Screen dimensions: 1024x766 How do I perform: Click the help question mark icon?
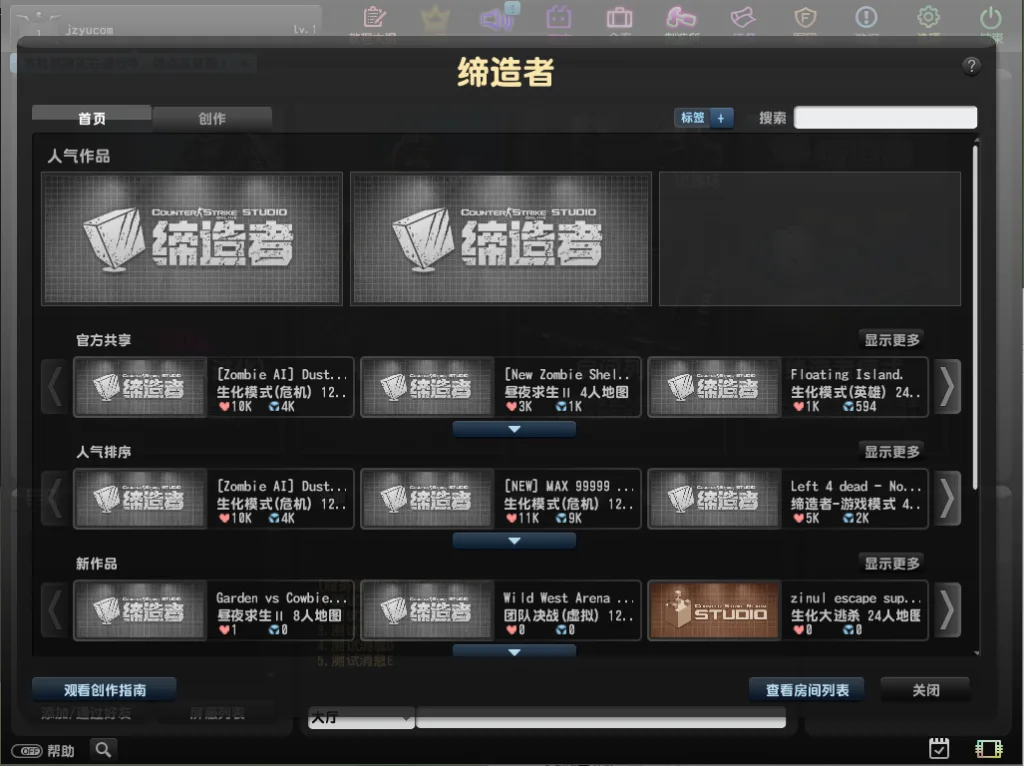coord(971,67)
